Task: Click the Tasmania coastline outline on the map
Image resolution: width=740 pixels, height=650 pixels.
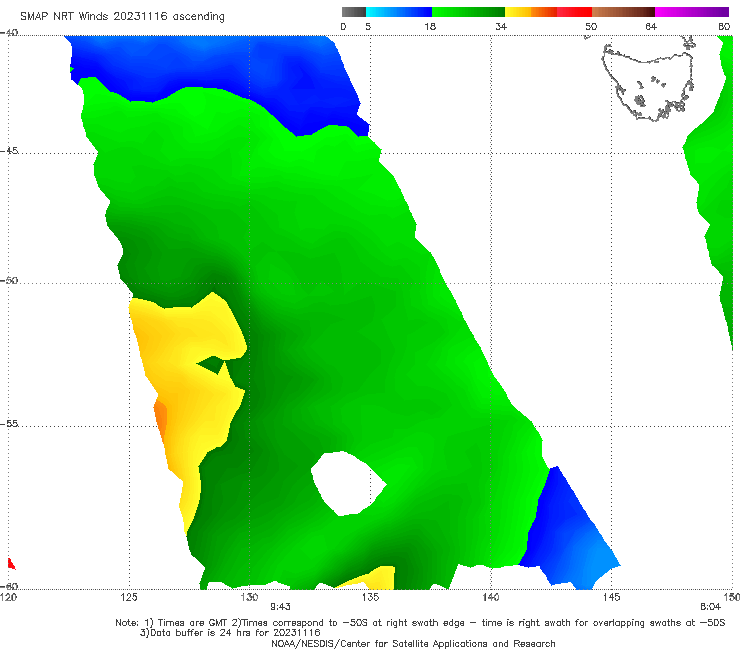Action: click(649, 80)
